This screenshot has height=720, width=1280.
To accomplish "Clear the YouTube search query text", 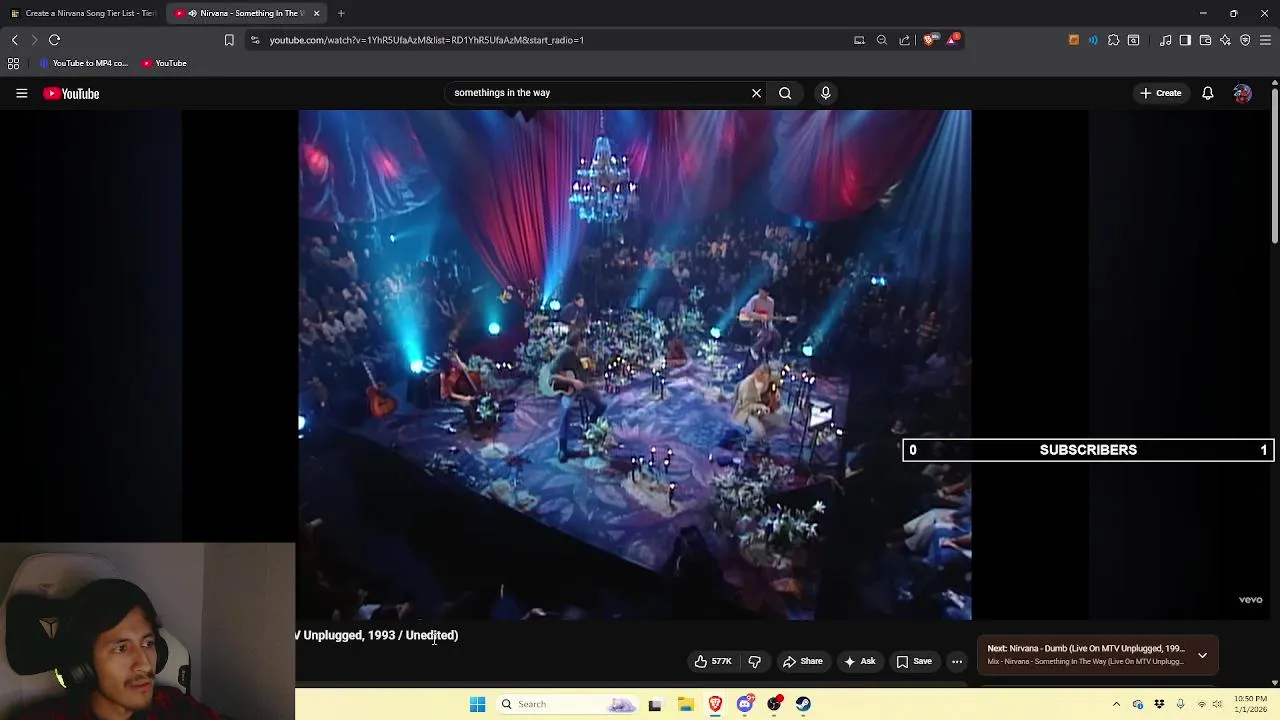I will pos(756,93).
